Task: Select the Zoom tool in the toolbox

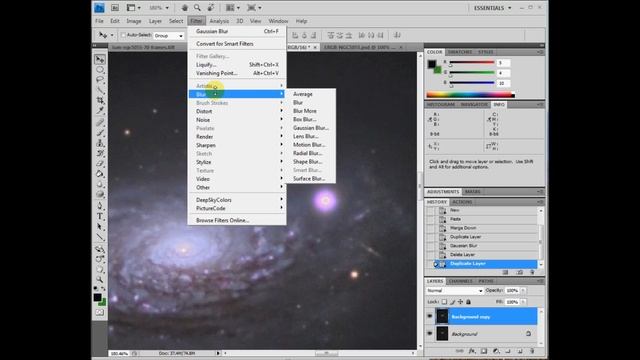Action: [100, 280]
